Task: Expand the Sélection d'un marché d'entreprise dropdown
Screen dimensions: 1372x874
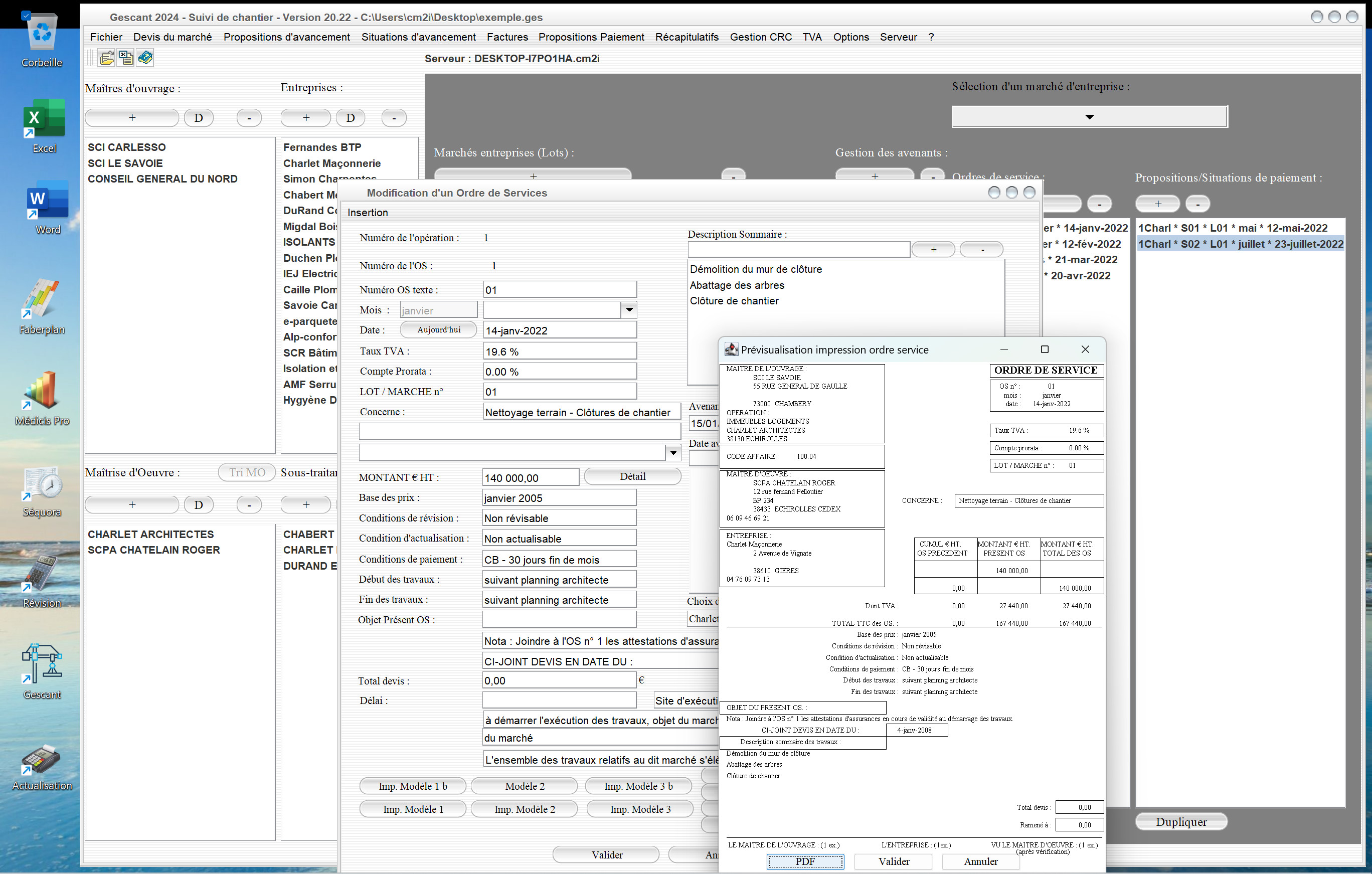Action: click(x=1089, y=117)
